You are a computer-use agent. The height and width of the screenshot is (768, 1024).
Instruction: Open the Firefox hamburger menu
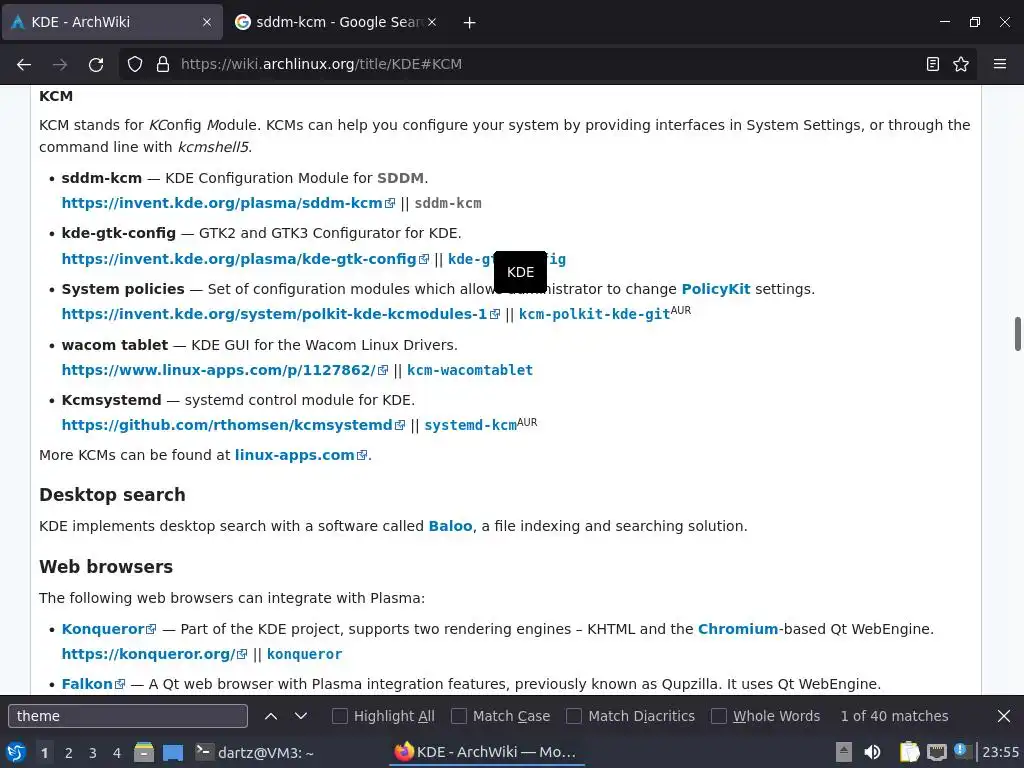[1000, 64]
